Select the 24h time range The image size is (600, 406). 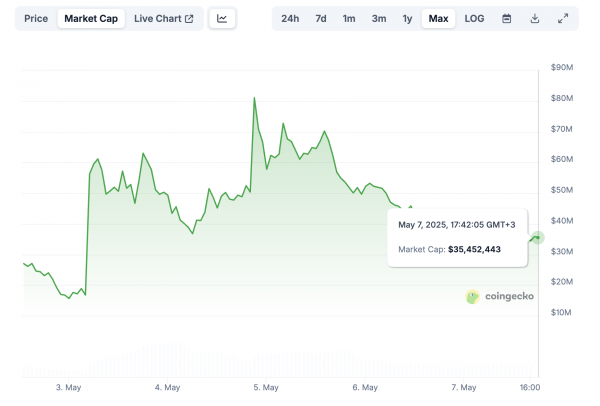[290, 18]
